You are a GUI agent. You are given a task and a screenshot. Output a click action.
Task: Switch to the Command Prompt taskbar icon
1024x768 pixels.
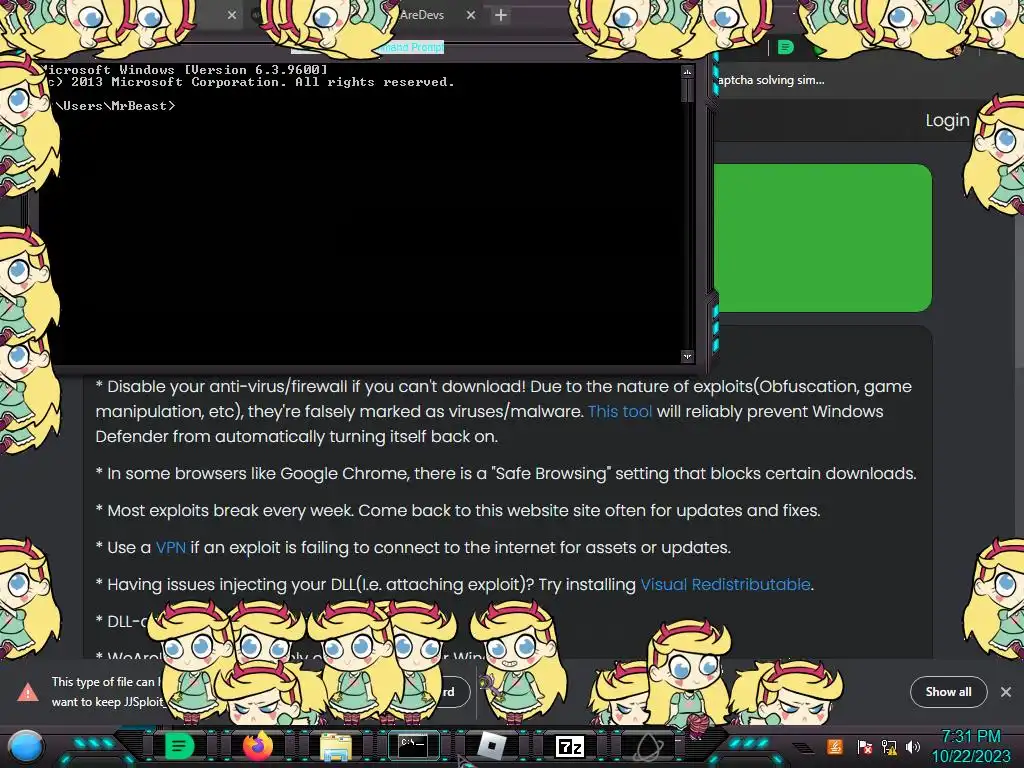(413, 745)
